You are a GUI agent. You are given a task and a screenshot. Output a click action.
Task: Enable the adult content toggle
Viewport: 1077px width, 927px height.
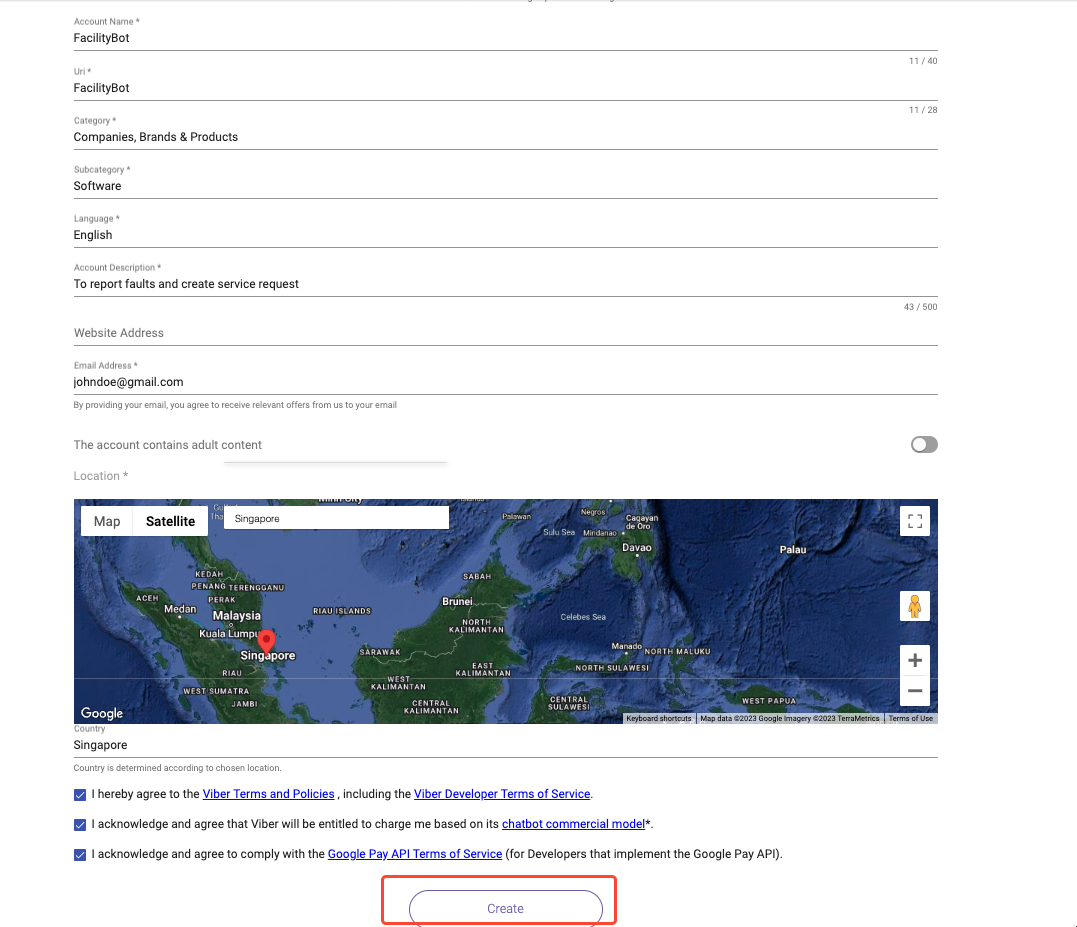924,445
